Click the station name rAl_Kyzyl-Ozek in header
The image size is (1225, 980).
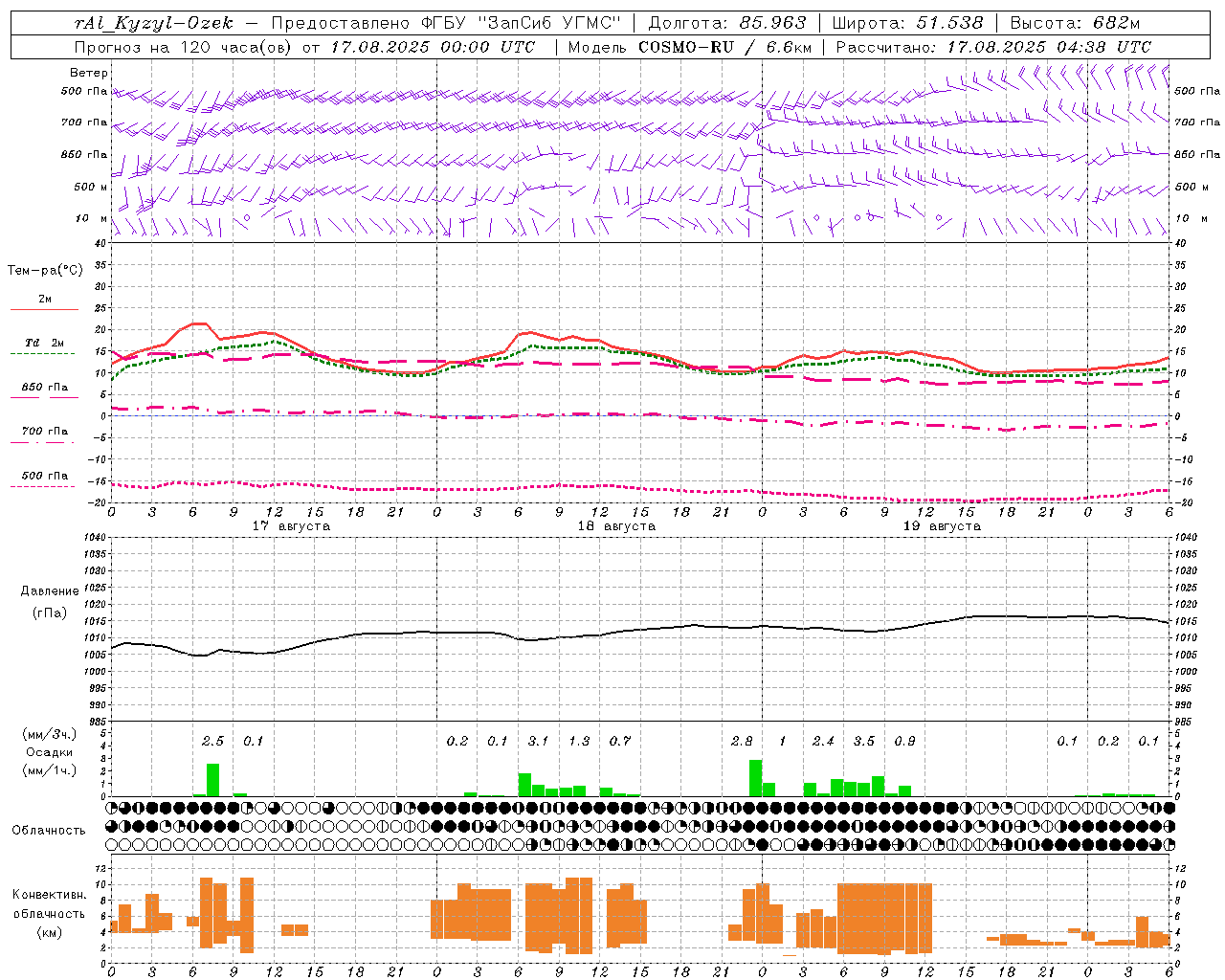pos(154,23)
